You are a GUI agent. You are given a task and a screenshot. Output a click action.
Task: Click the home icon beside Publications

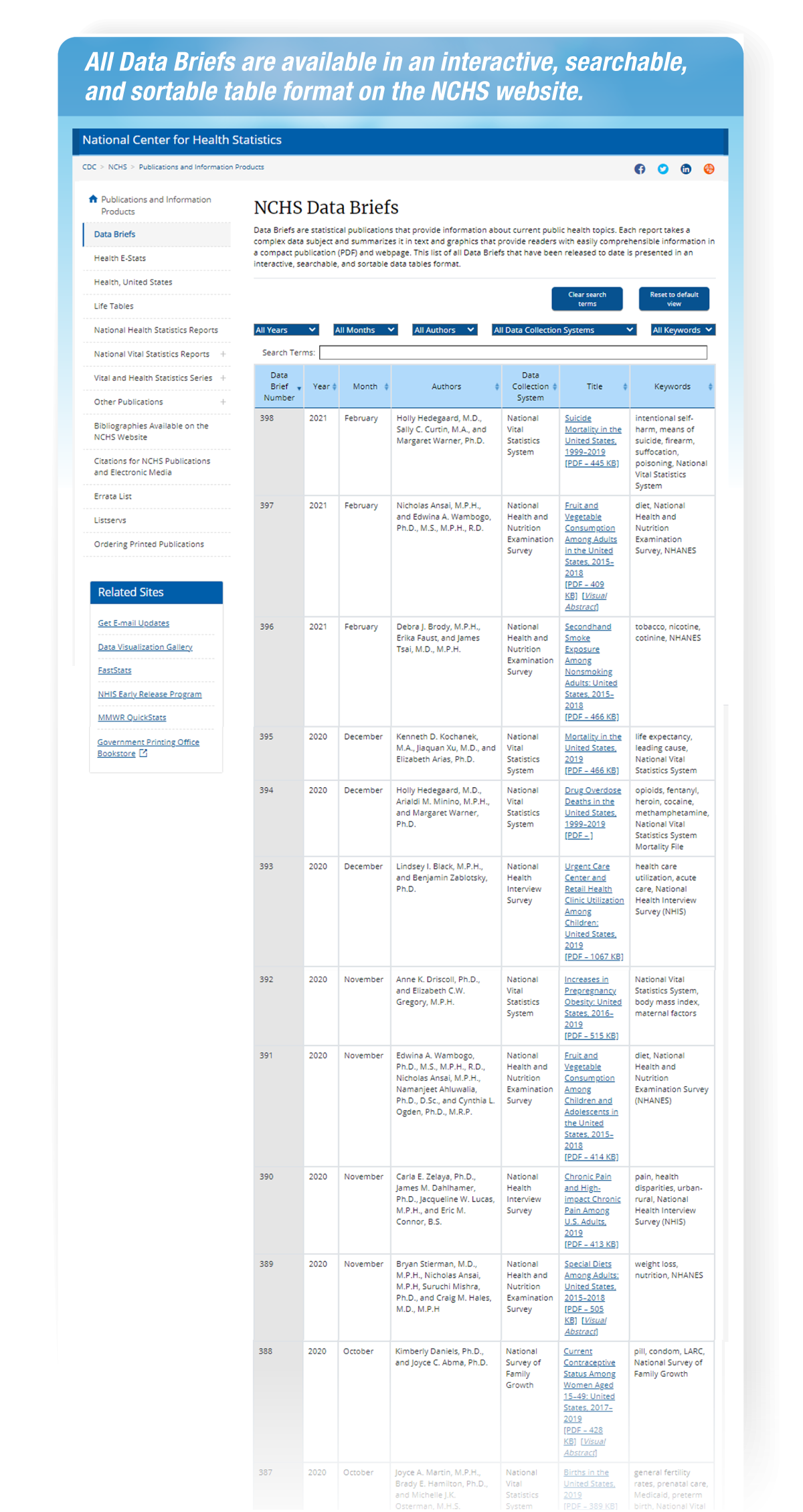tap(93, 199)
